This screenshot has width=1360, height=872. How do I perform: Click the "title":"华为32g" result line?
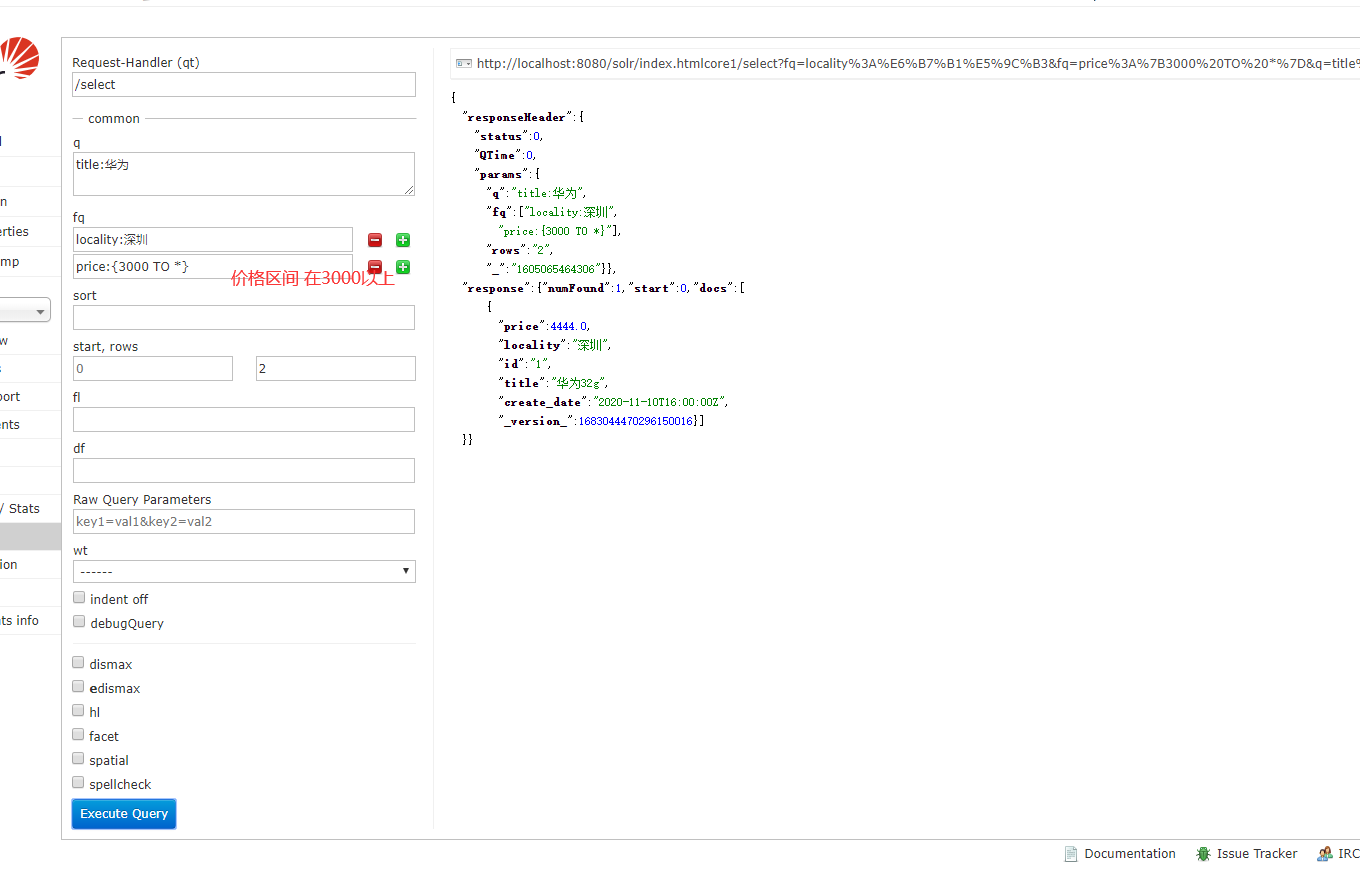click(x=552, y=383)
